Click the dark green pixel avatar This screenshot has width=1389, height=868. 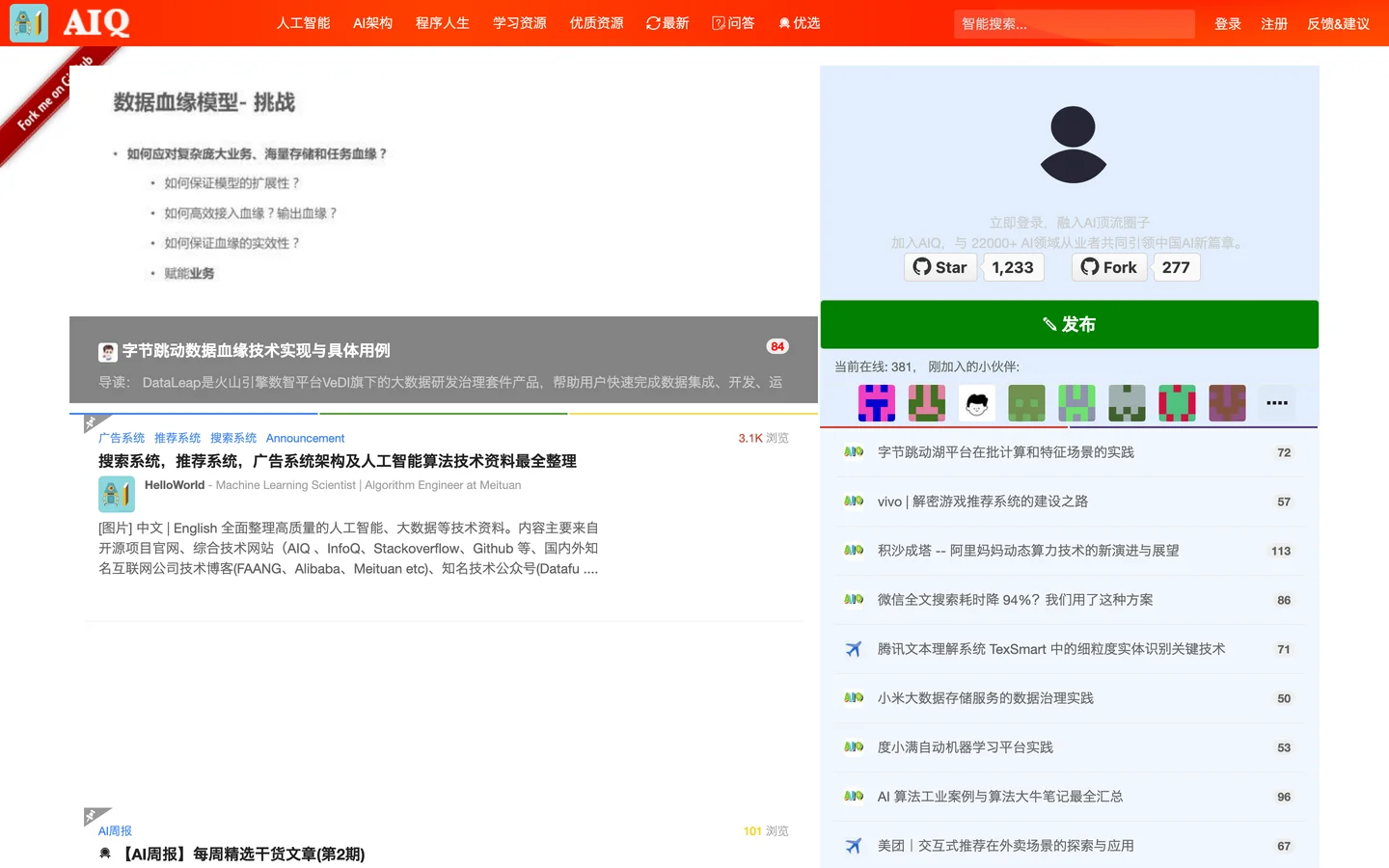click(x=1027, y=403)
